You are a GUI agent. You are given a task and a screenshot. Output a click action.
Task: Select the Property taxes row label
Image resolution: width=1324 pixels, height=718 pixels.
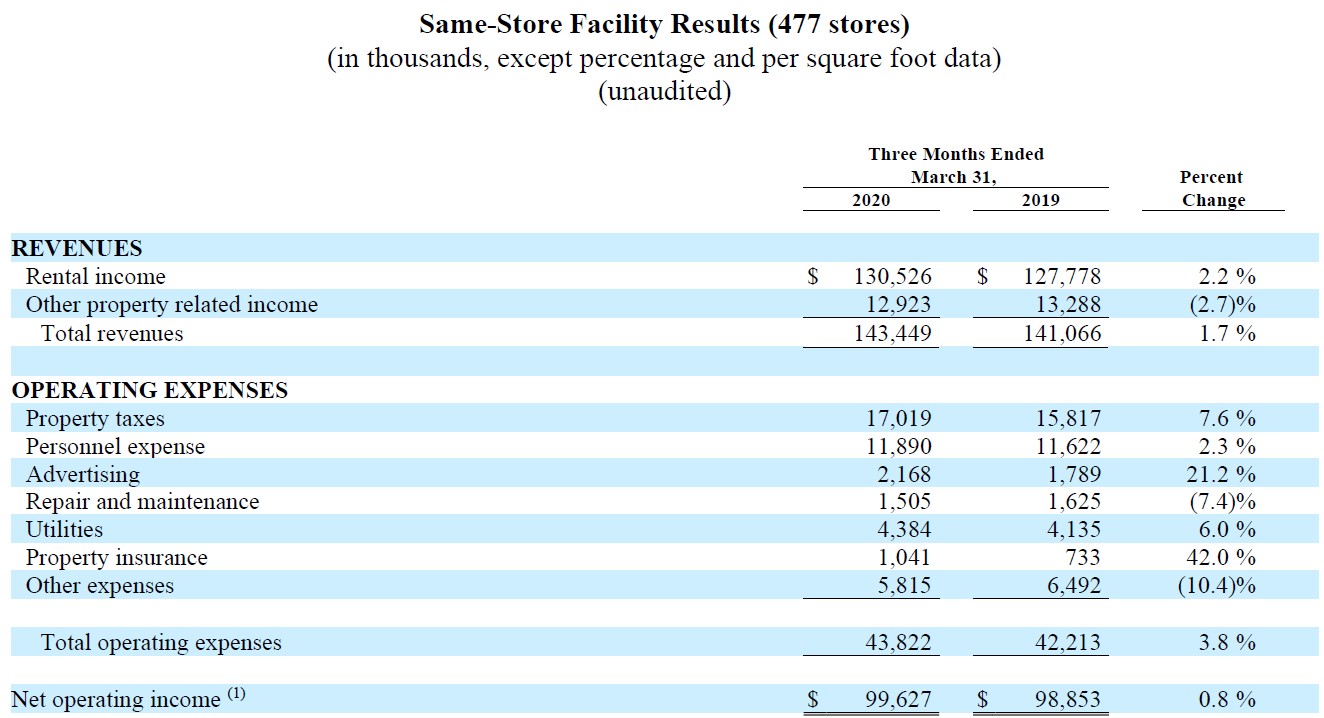coord(95,418)
